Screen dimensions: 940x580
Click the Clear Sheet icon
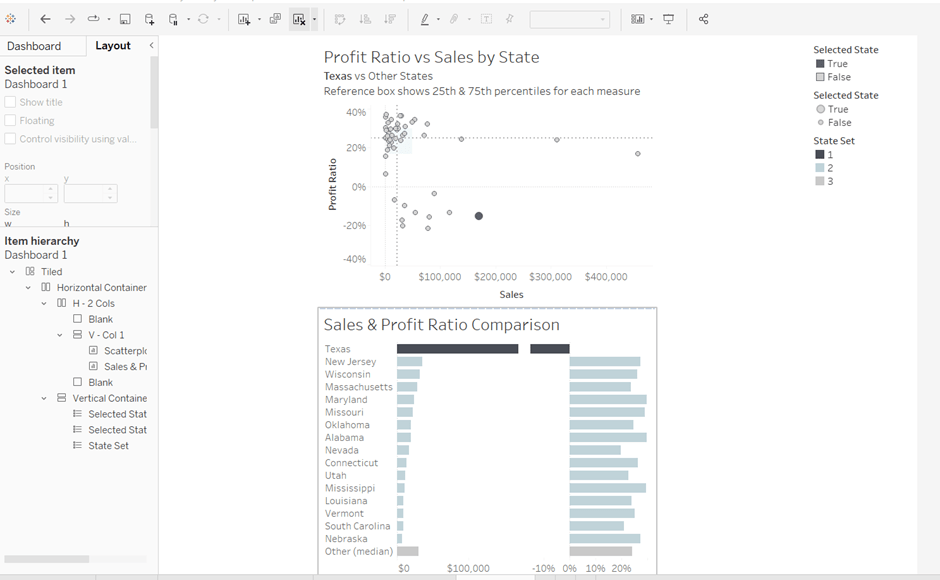click(x=299, y=19)
